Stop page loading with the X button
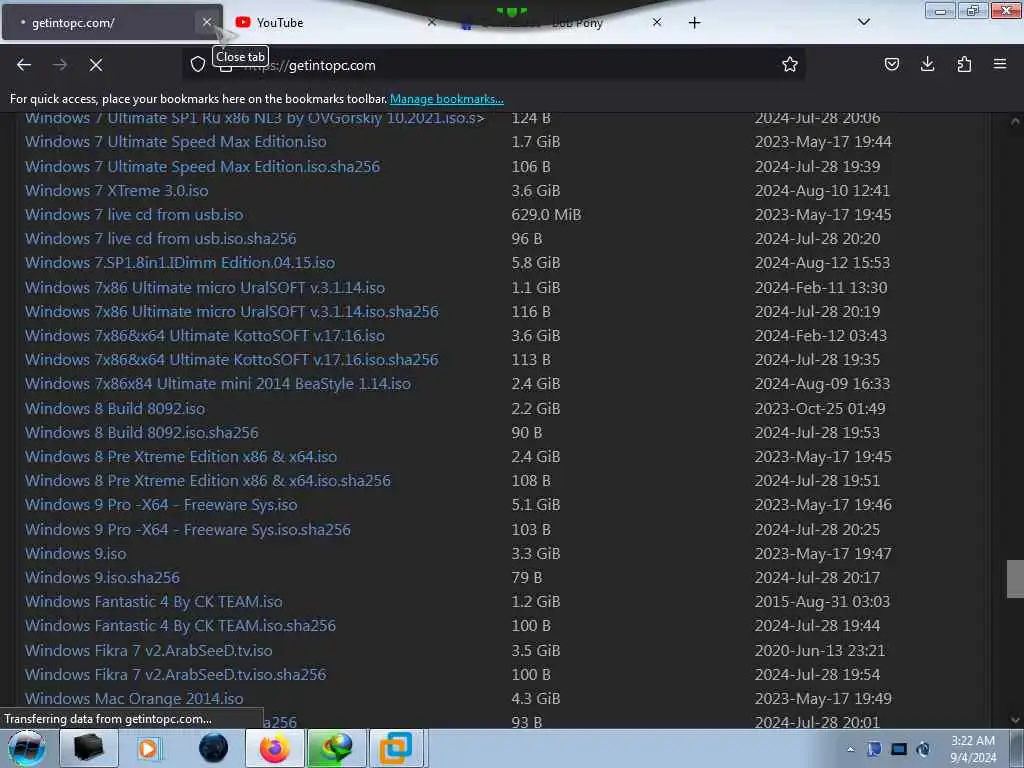The height and width of the screenshot is (768, 1024). (96, 65)
